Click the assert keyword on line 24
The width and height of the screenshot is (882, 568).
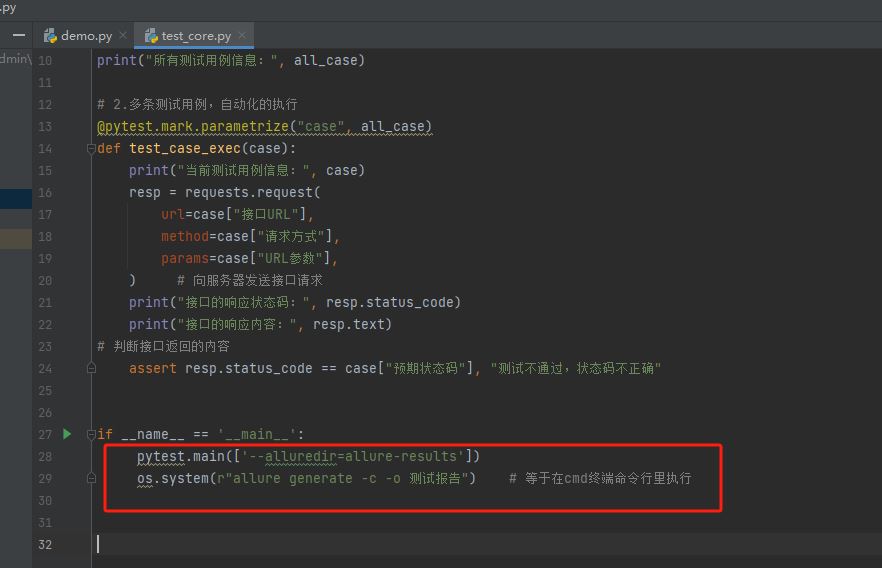(152, 368)
